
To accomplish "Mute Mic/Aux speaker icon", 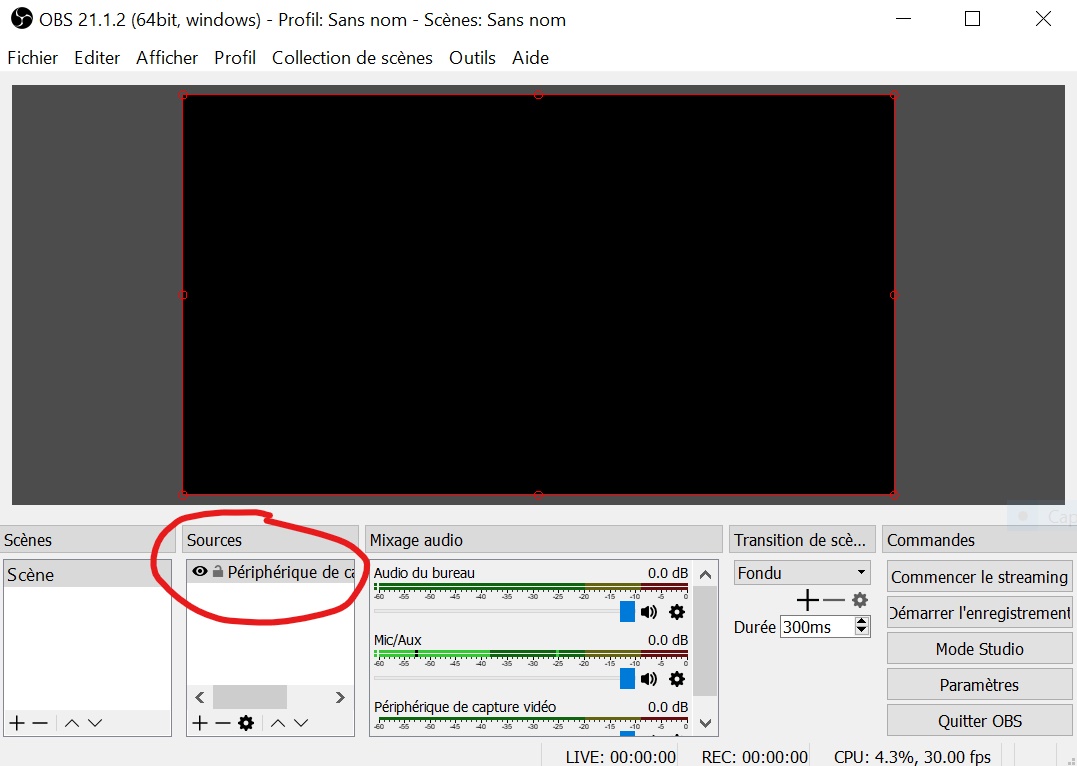I will 648,679.
